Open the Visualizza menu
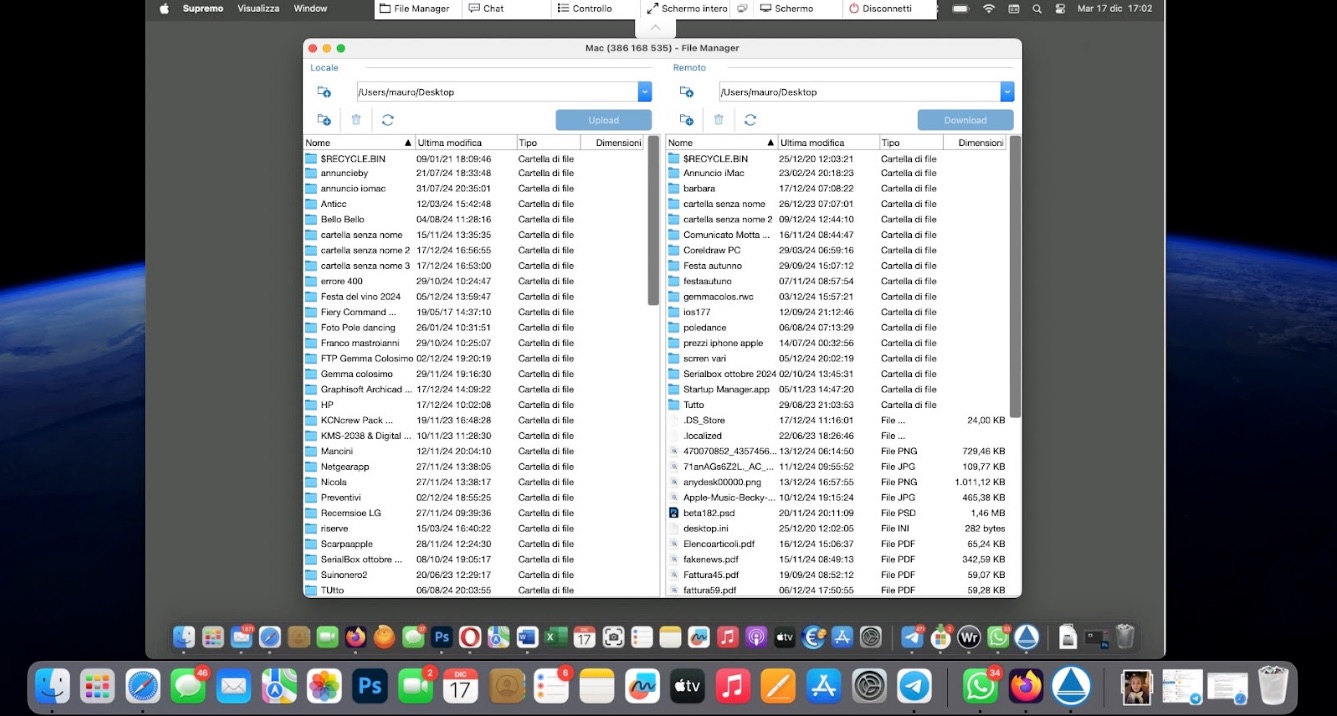This screenshot has width=1337, height=716. (258, 8)
